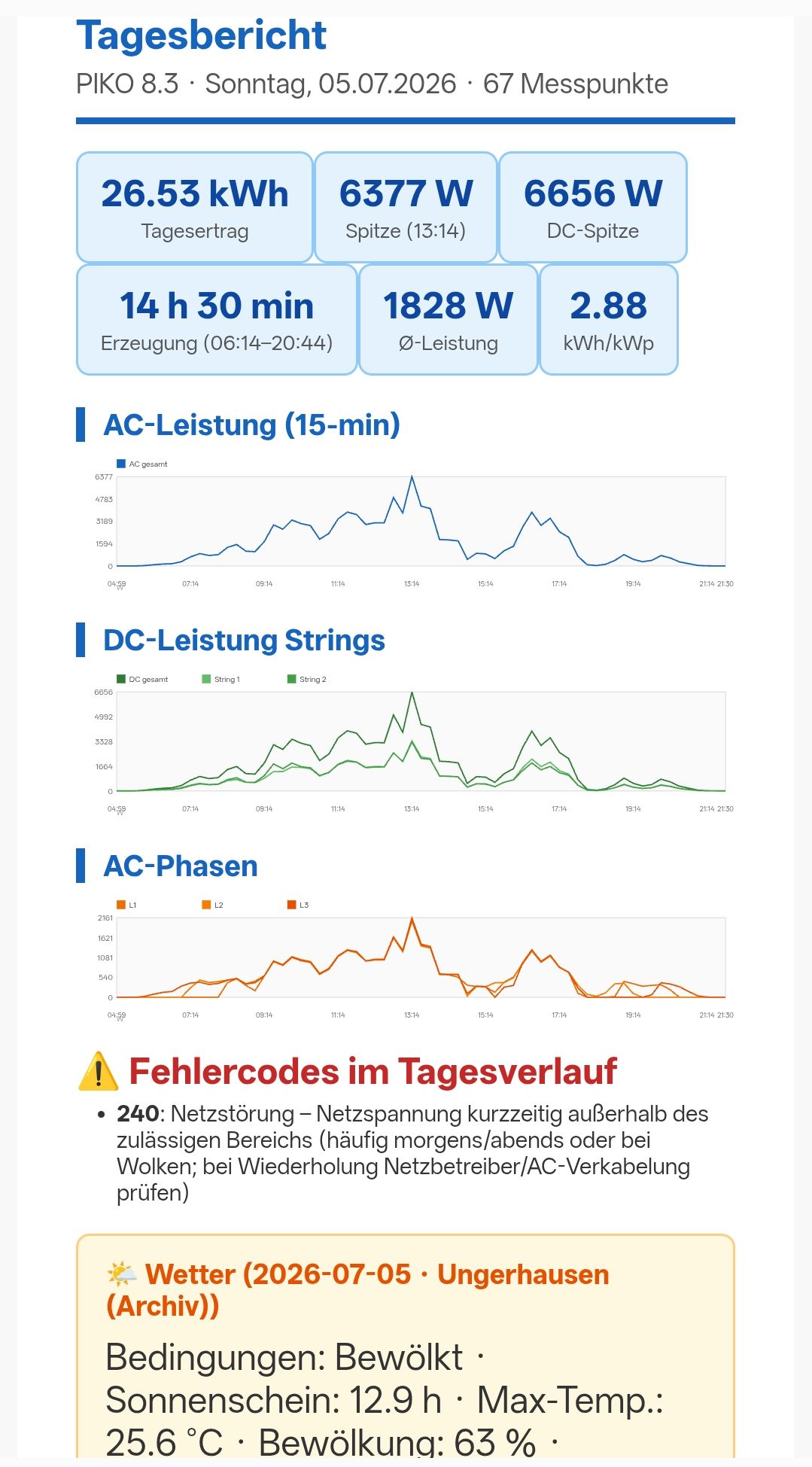This screenshot has width=812, height=1467.
Task: Click the AC-Leistung chart peak at 13:14
Action: point(412,476)
